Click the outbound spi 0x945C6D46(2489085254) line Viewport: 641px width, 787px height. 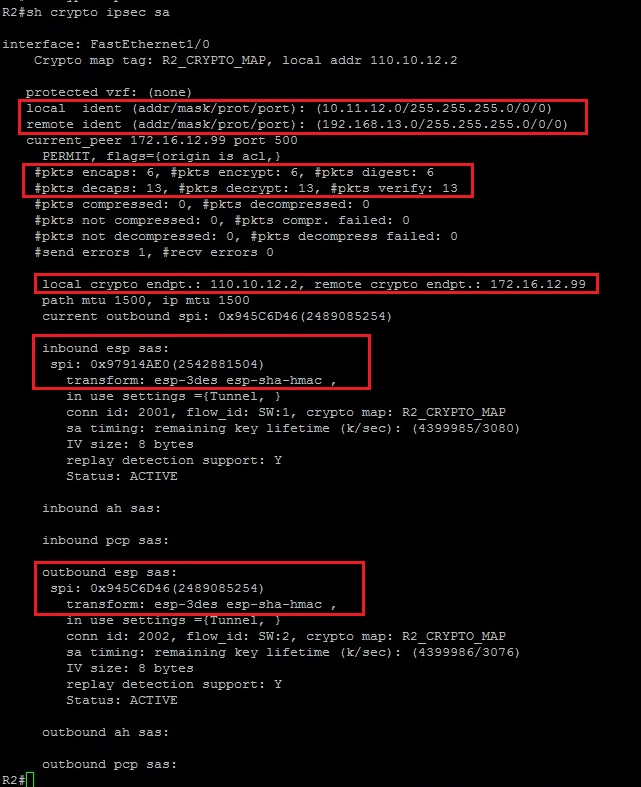pos(157,588)
